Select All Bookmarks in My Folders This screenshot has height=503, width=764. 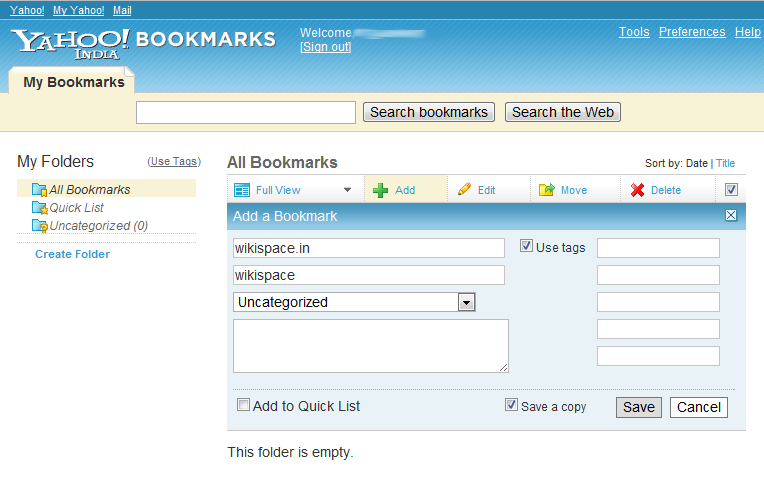(x=90, y=190)
